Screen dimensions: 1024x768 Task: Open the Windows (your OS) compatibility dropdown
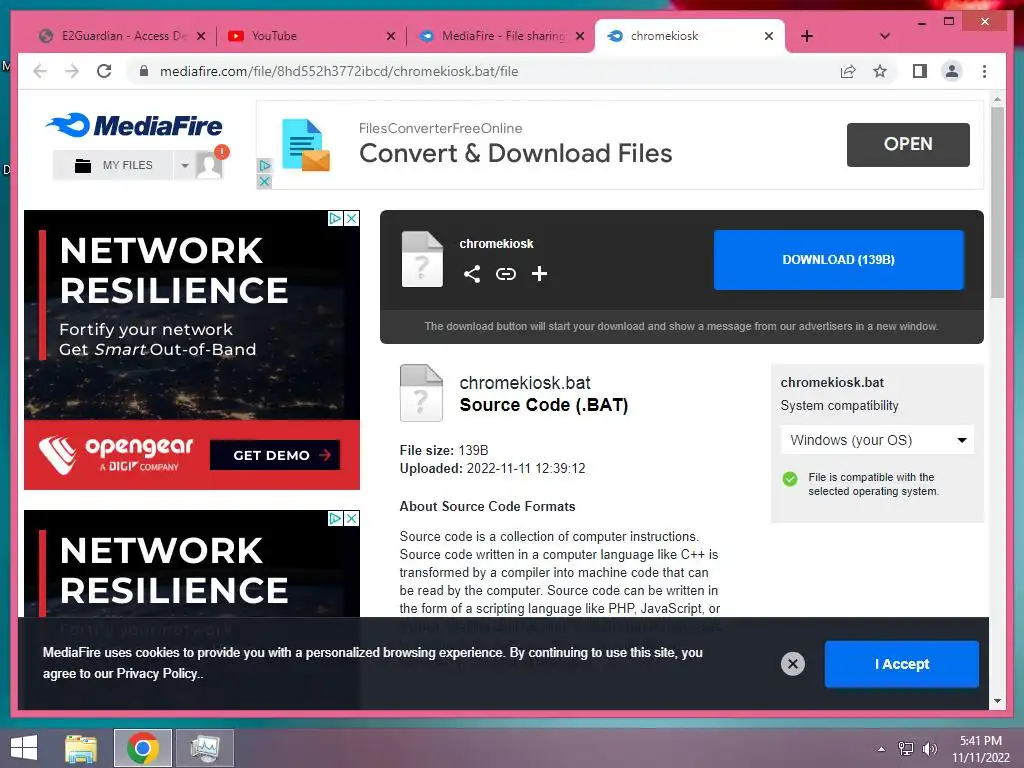click(x=877, y=440)
